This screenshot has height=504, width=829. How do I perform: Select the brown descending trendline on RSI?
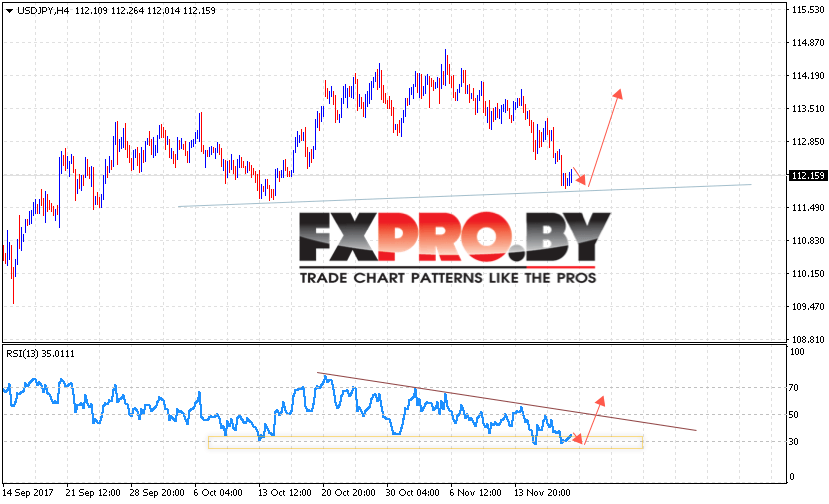tap(506, 401)
